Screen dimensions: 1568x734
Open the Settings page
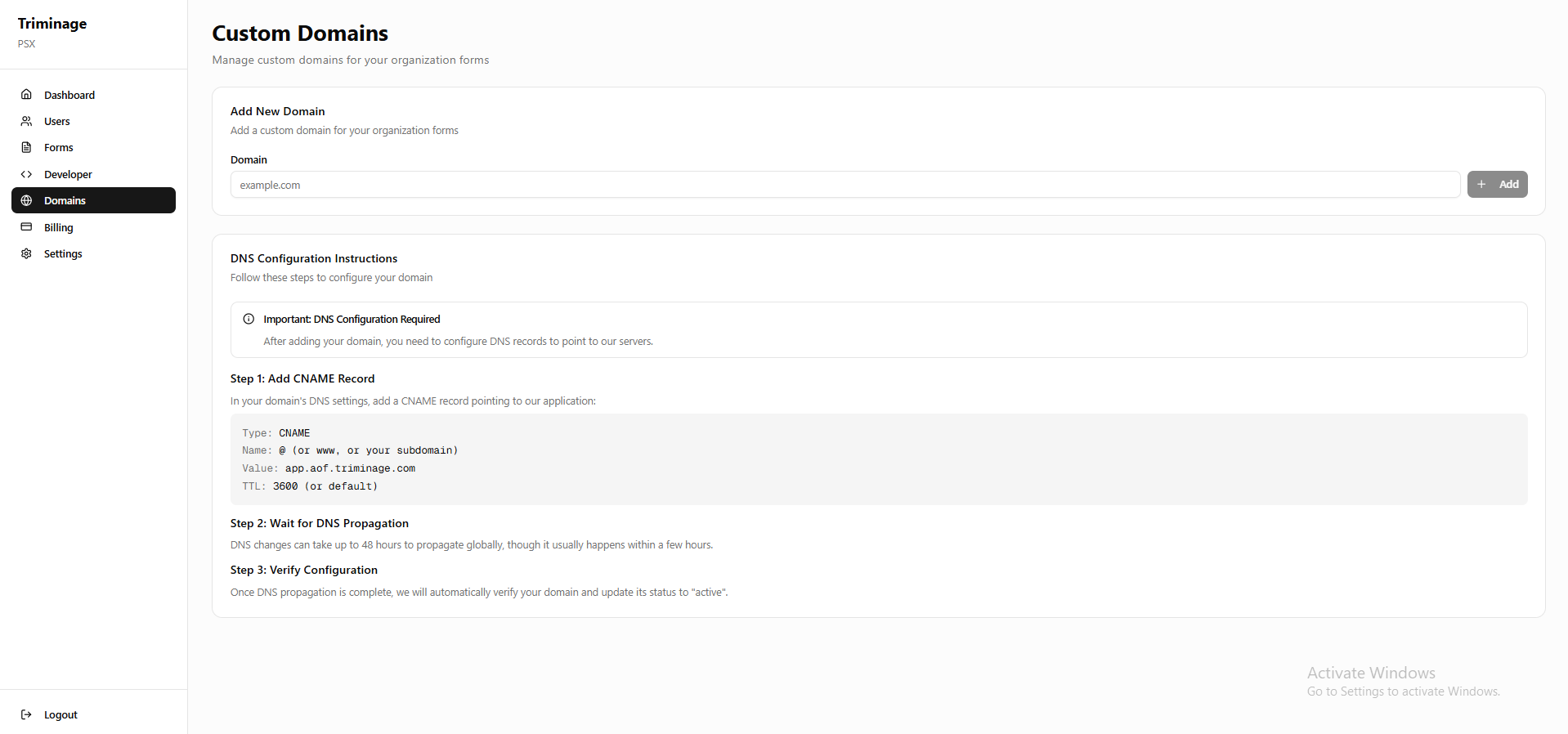62,253
